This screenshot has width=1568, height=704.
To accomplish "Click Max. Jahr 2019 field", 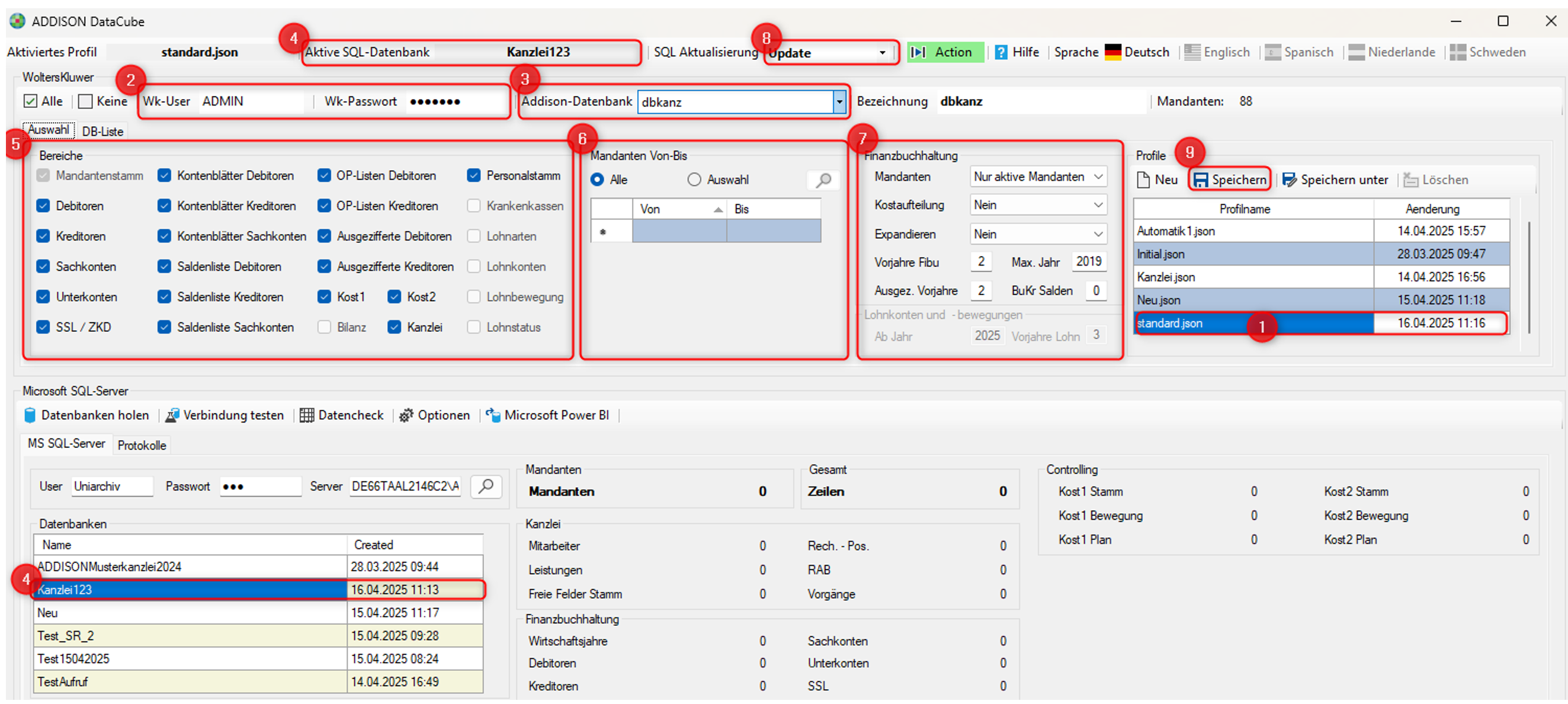I will (1088, 262).
